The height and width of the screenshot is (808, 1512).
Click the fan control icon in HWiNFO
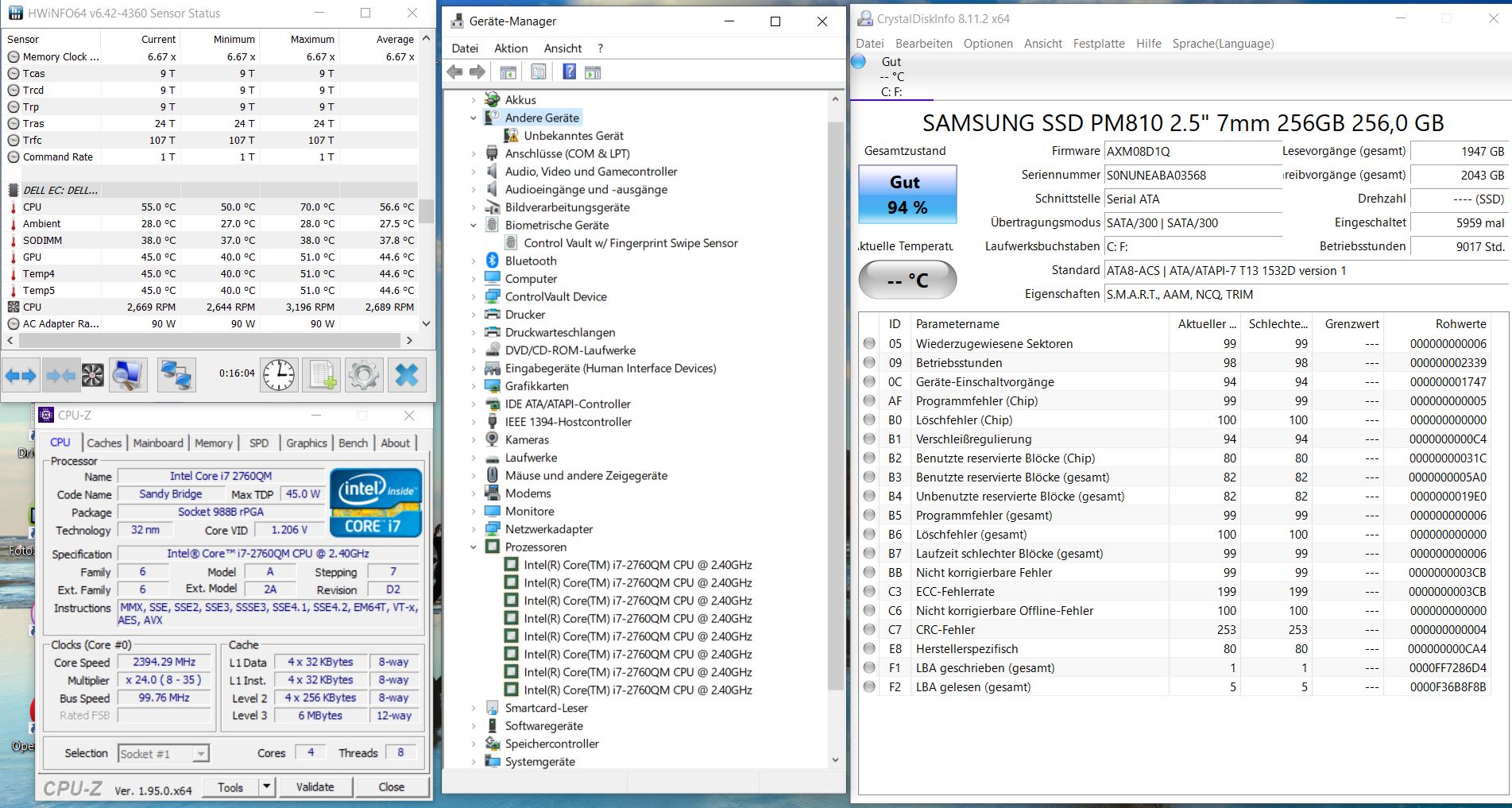93,375
